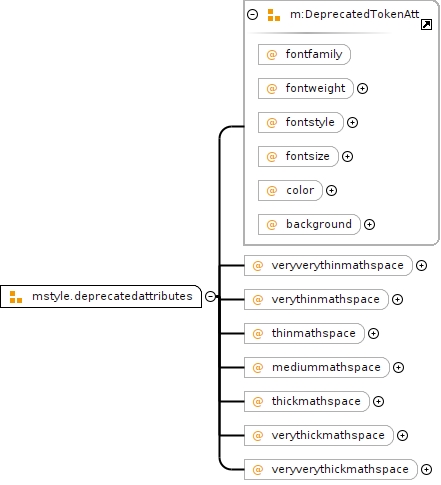This screenshot has width=441, height=485.
Task: Collapse the mstyle.deprecatedattributes node
Action: 210,296
